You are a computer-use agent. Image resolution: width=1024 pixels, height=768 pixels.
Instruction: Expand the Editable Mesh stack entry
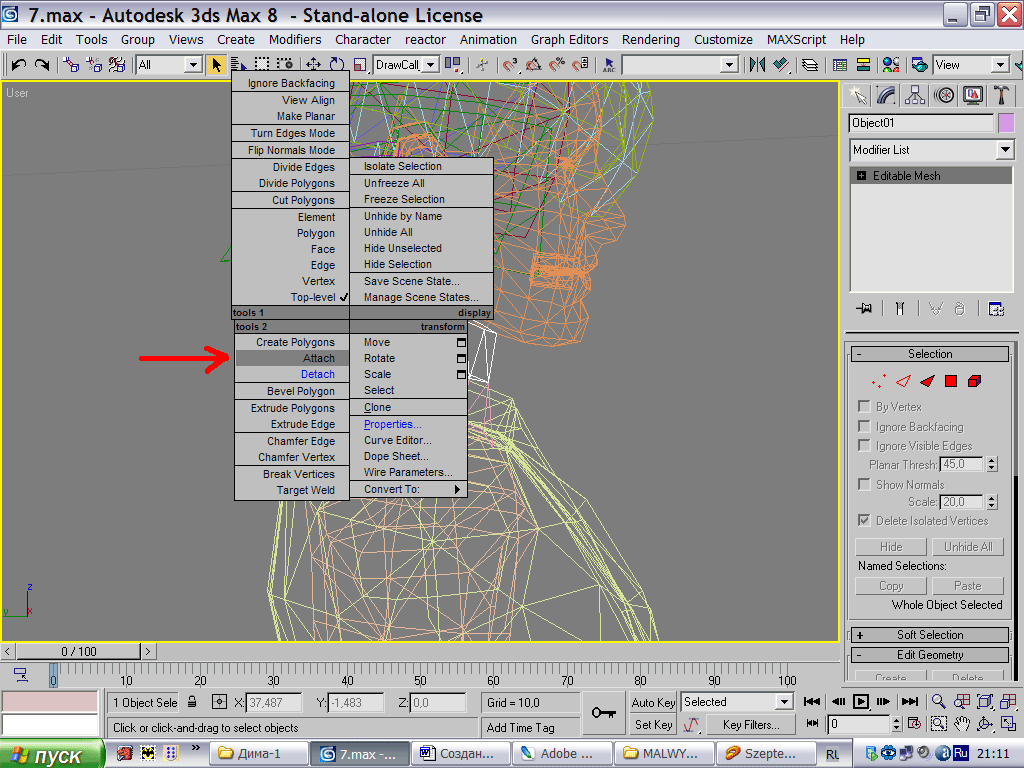(x=861, y=176)
